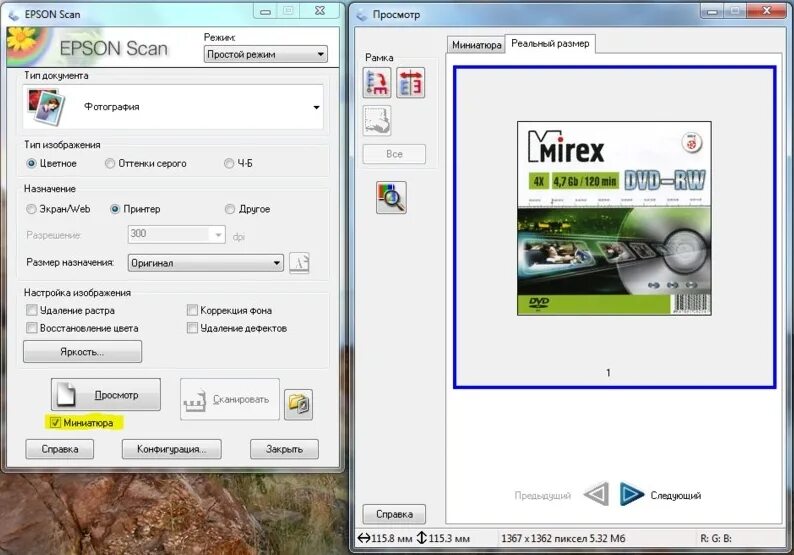Click the Все button in the Рамка panel
This screenshot has width=794, height=555.
pyautogui.click(x=394, y=154)
